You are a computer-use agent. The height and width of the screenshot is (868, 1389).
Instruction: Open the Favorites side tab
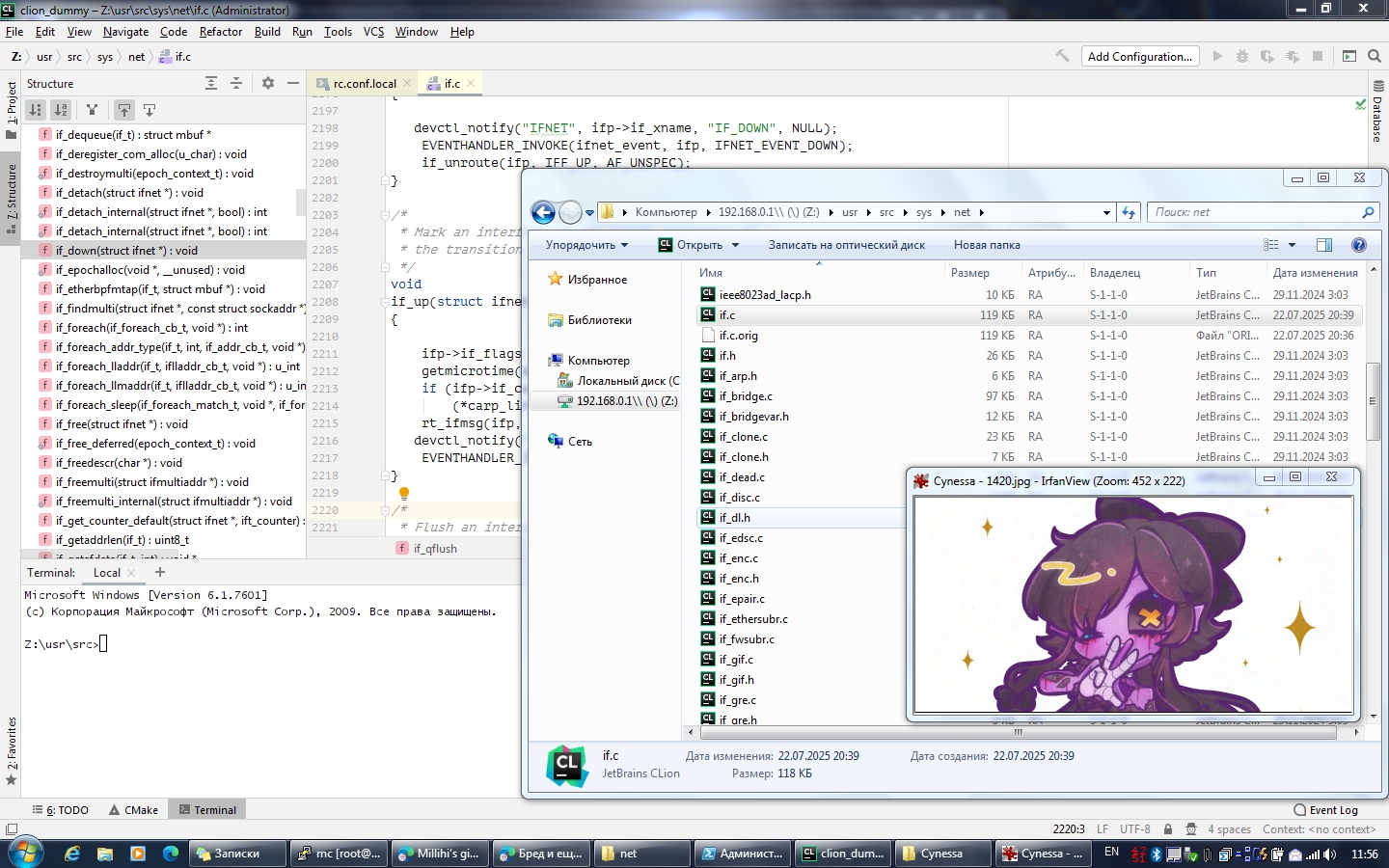11,750
